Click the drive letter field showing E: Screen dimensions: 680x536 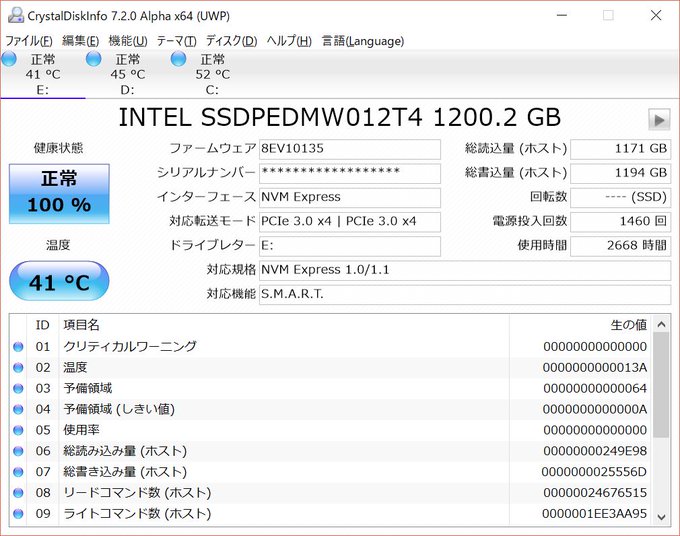coord(350,246)
